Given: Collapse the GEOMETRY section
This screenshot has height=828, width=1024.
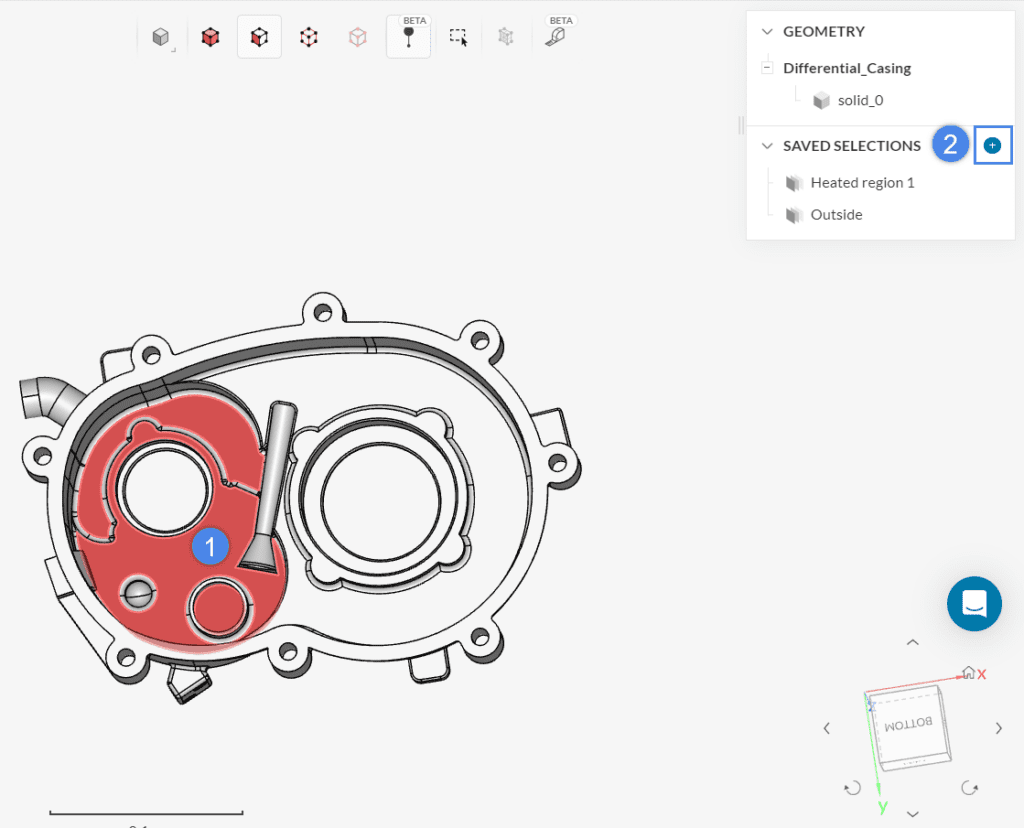Looking at the screenshot, I should coord(766,31).
